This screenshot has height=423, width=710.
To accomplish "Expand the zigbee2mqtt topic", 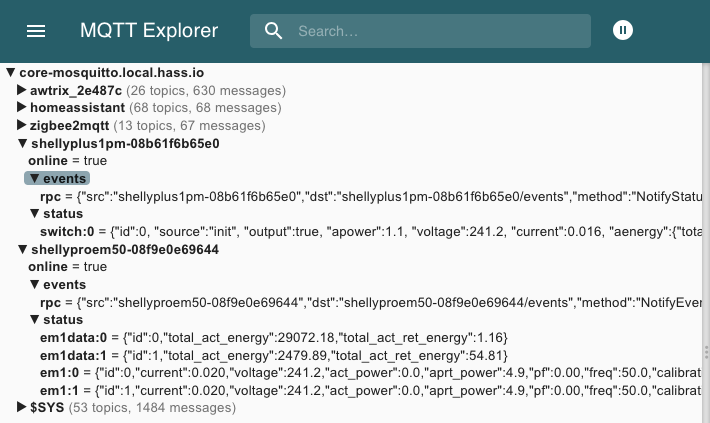I will (x=21, y=125).
